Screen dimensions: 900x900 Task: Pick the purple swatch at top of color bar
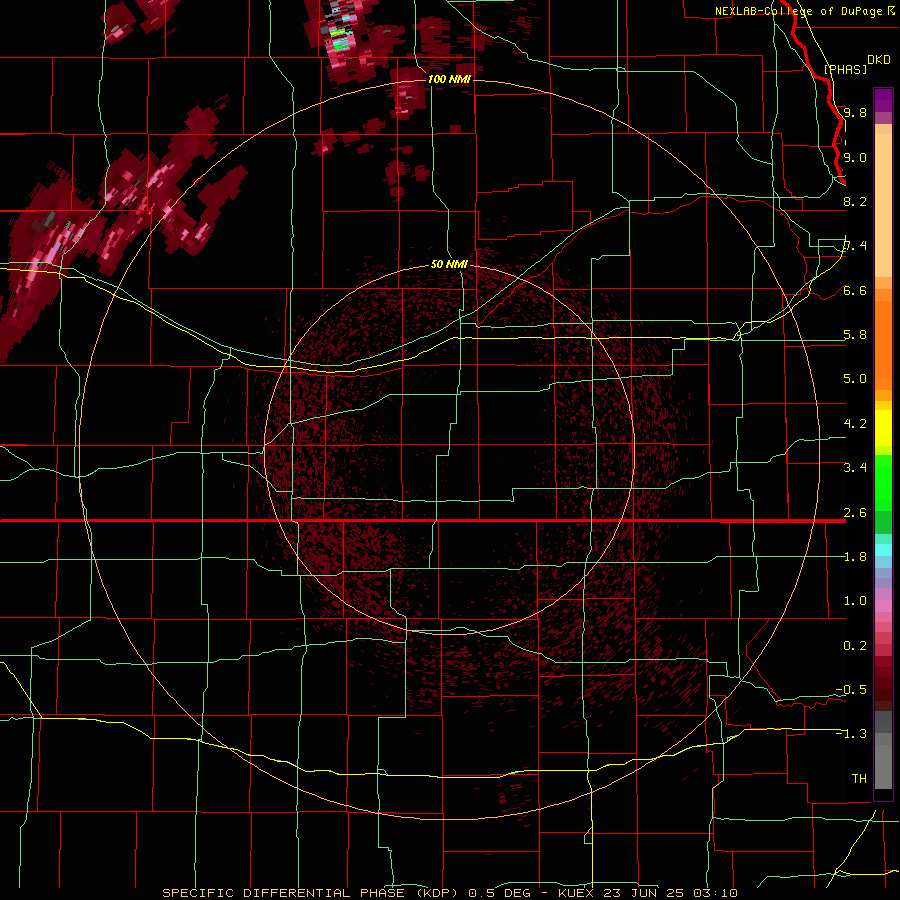[x=883, y=100]
